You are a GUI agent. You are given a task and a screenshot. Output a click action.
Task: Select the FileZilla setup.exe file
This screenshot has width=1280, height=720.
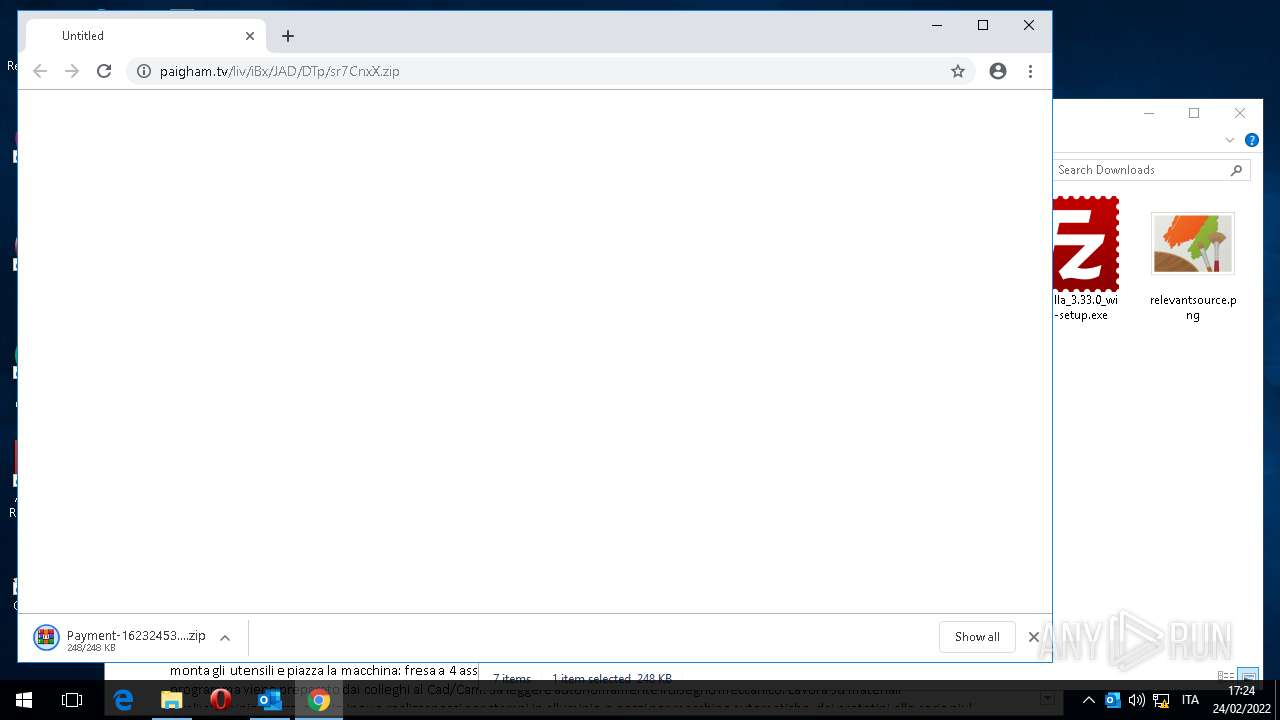(1084, 258)
